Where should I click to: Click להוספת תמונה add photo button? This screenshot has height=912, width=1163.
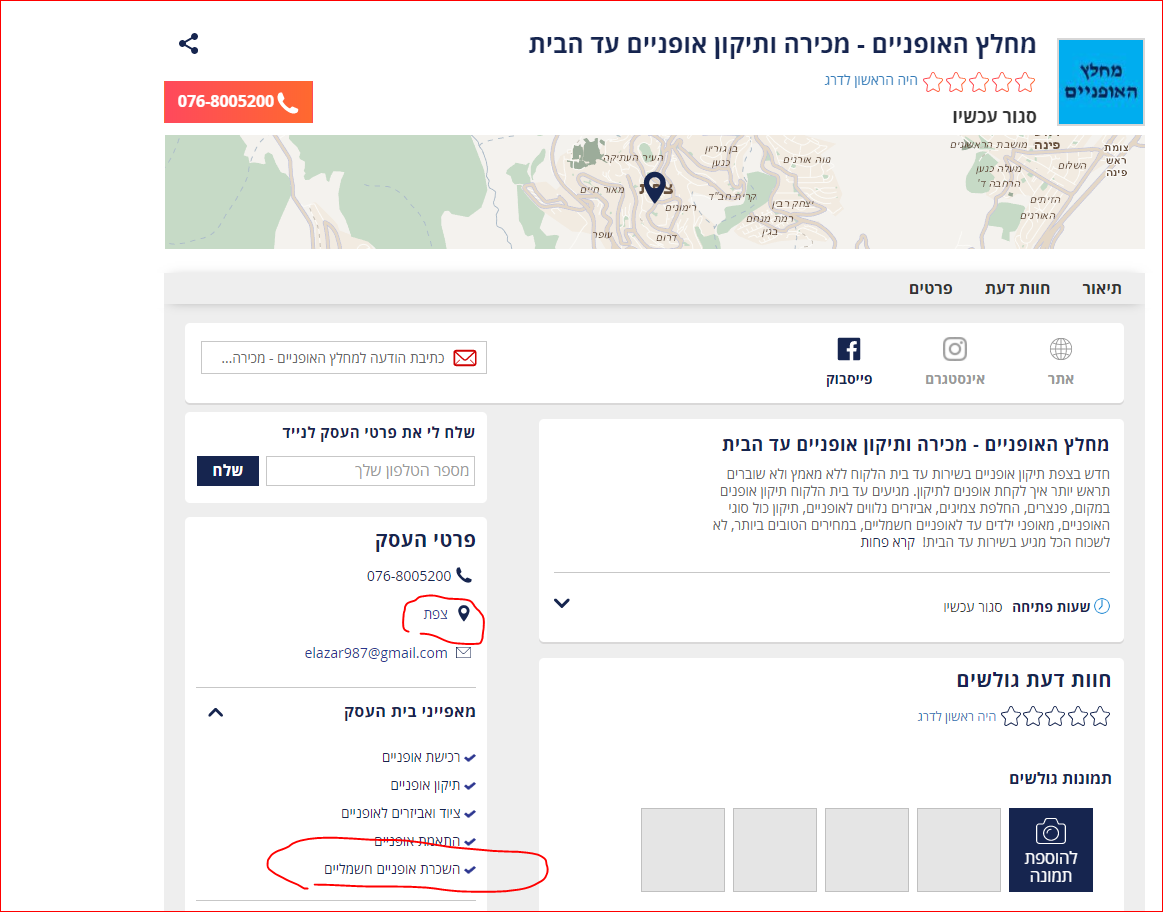pos(1050,850)
